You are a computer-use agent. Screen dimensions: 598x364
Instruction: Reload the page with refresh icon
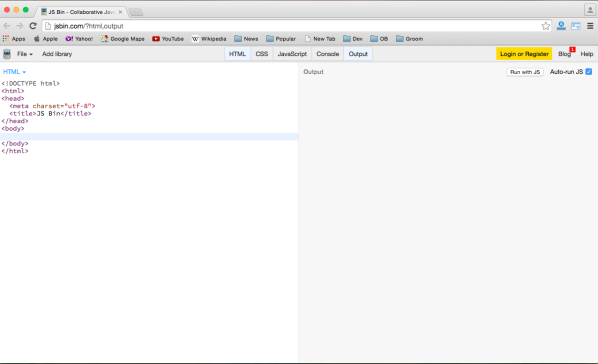[x=33, y=26]
